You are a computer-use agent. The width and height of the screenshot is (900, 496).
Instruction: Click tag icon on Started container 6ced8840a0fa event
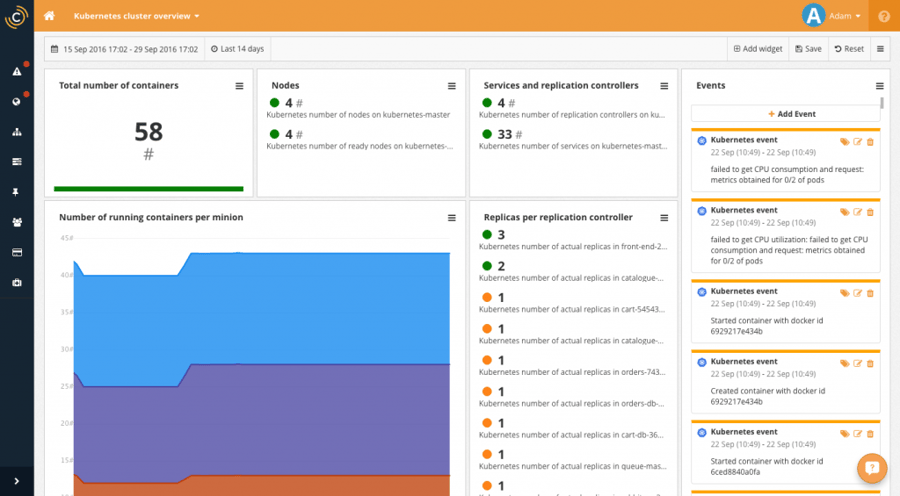point(844,434)
